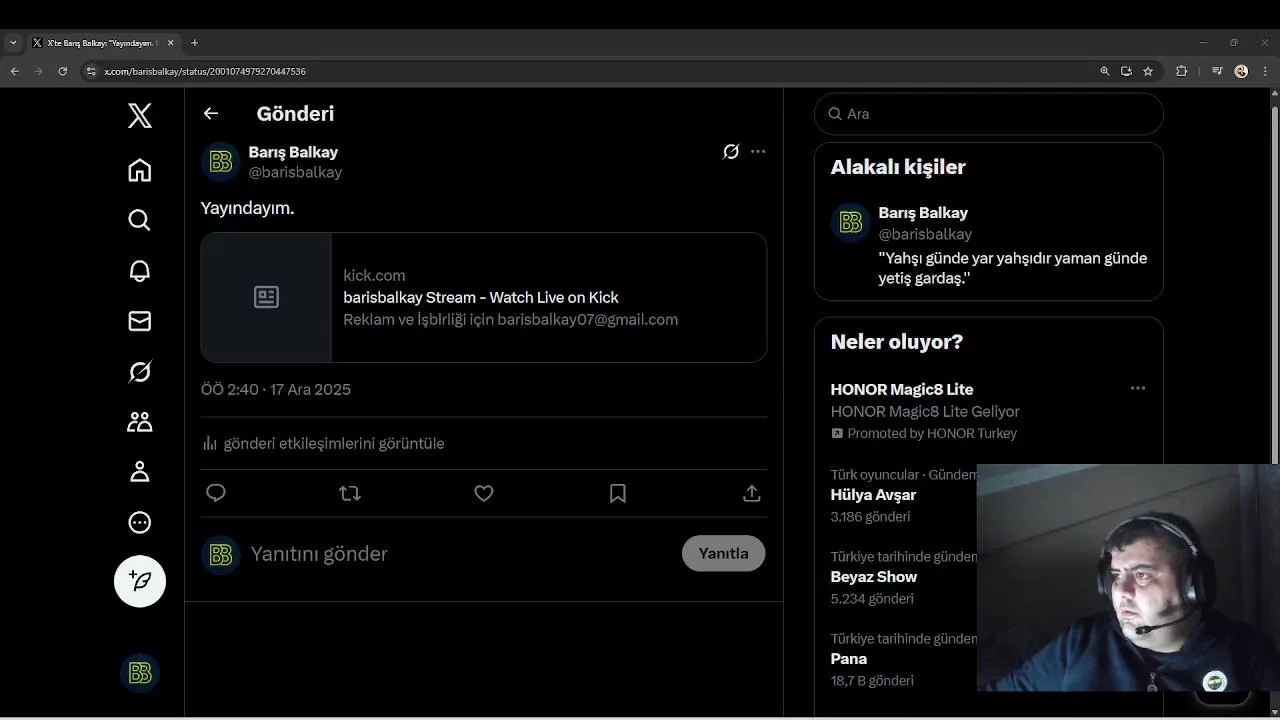Click Barış Balkay avatar in Alakalı kişiler
Screen dimensions: 1280x720
[851, 223]
